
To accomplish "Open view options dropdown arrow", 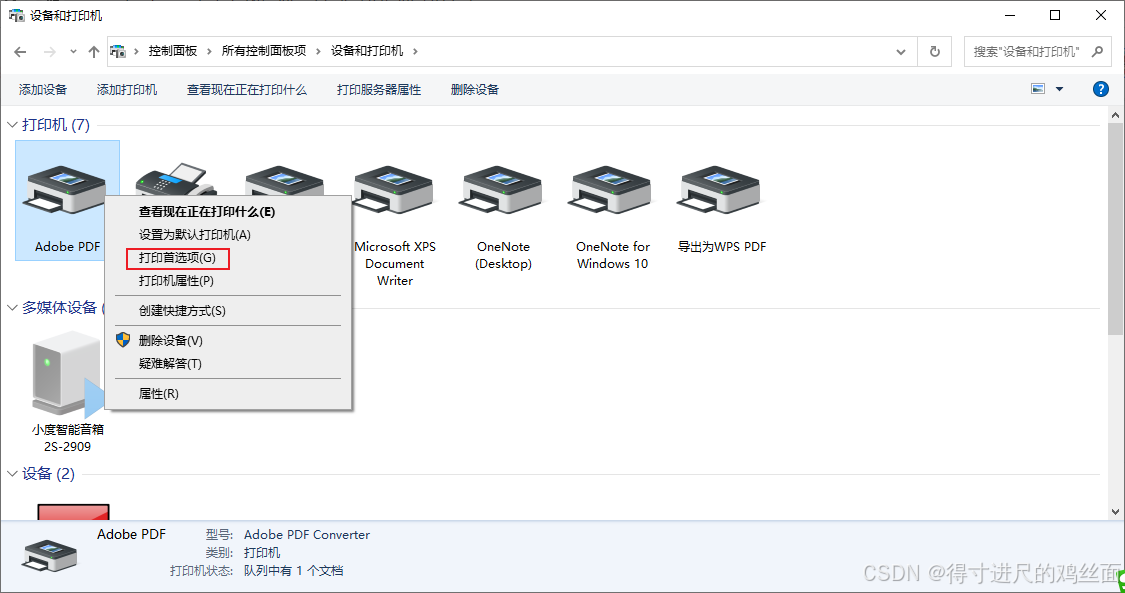I will tap(1059, 89).
